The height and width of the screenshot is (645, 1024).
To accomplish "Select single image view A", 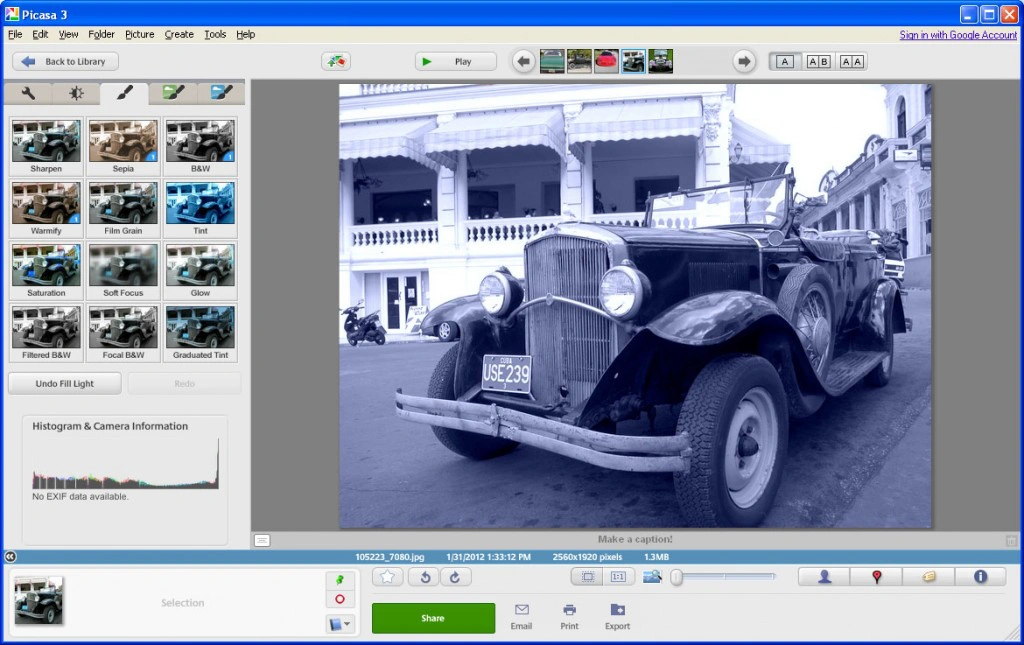I will point(784,61).
